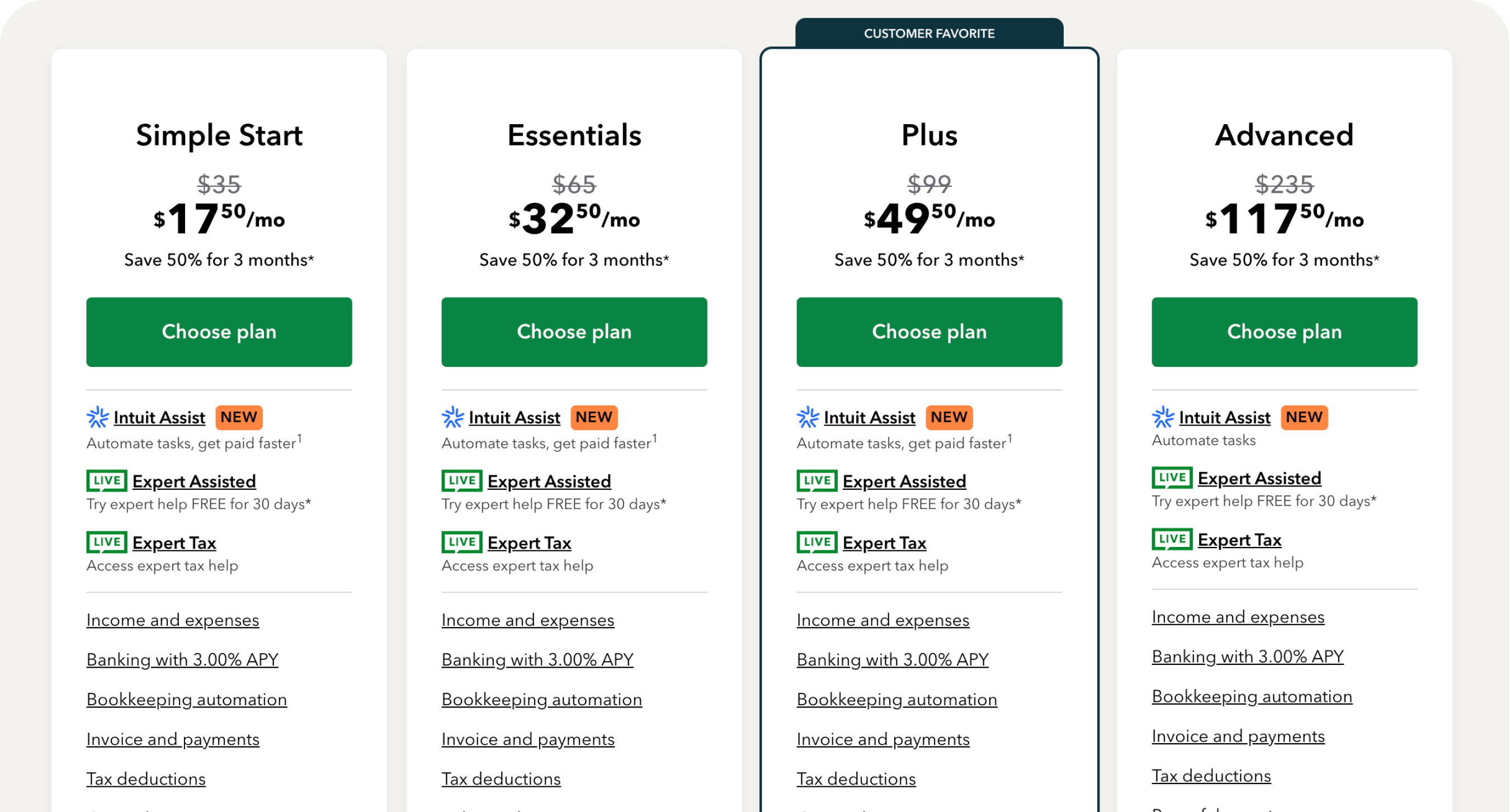Choose the Essentials plan
The width and height of the screenshot is (1510, 812).
point(574,332)
